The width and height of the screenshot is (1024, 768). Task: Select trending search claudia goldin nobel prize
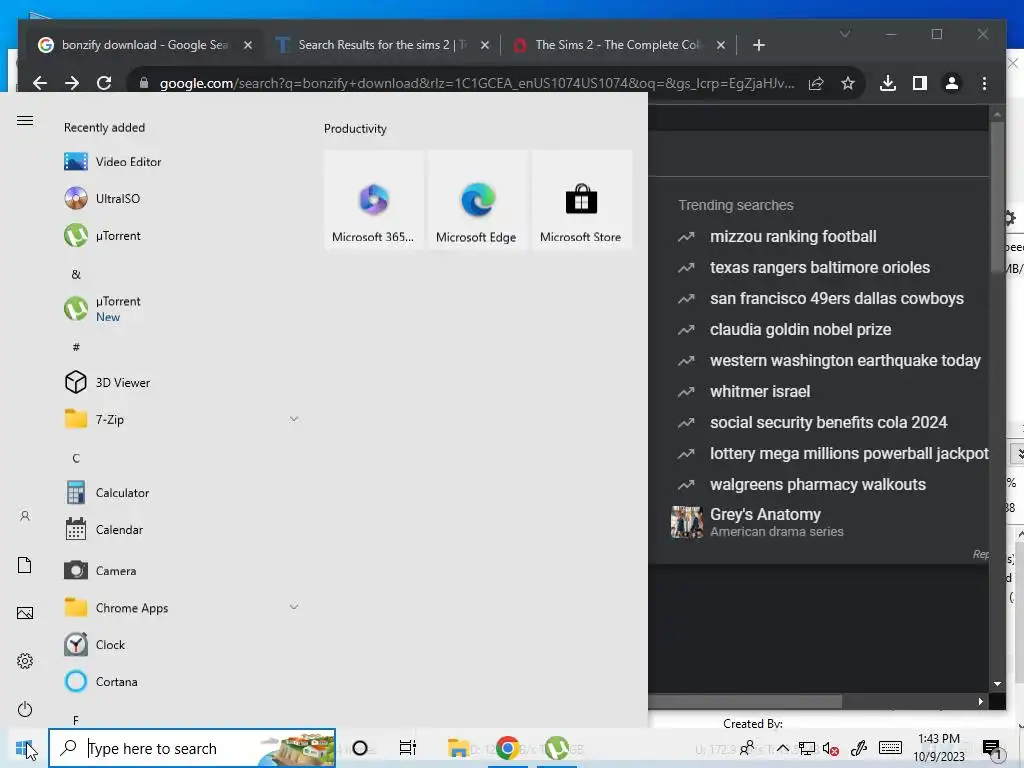[800, 329]
